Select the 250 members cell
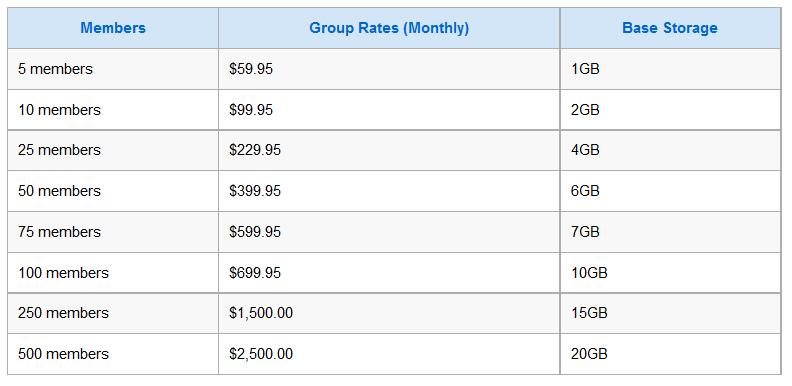This screenshot has height=386, width=792. click(x=113, y=313)
